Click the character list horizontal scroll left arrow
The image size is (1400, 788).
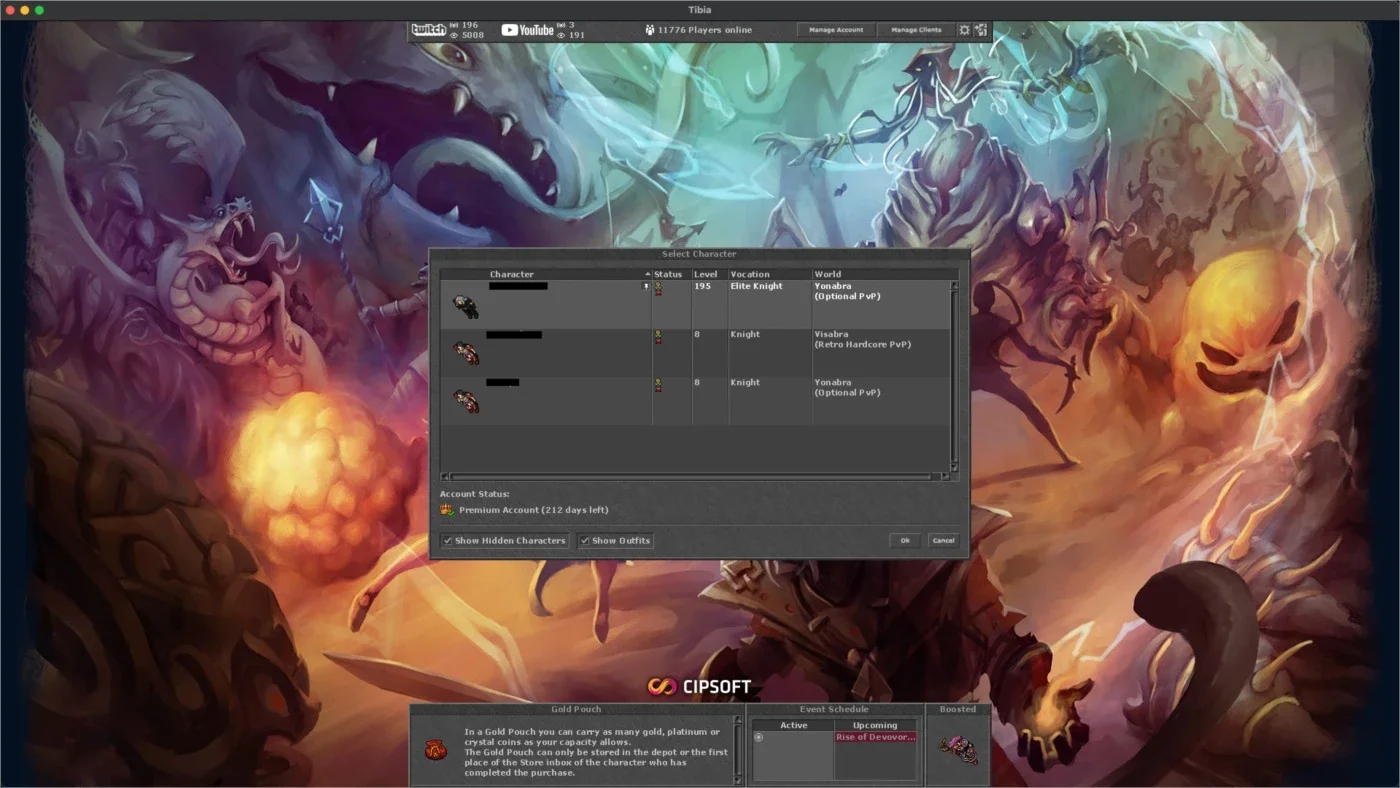(x=445, y=477)
